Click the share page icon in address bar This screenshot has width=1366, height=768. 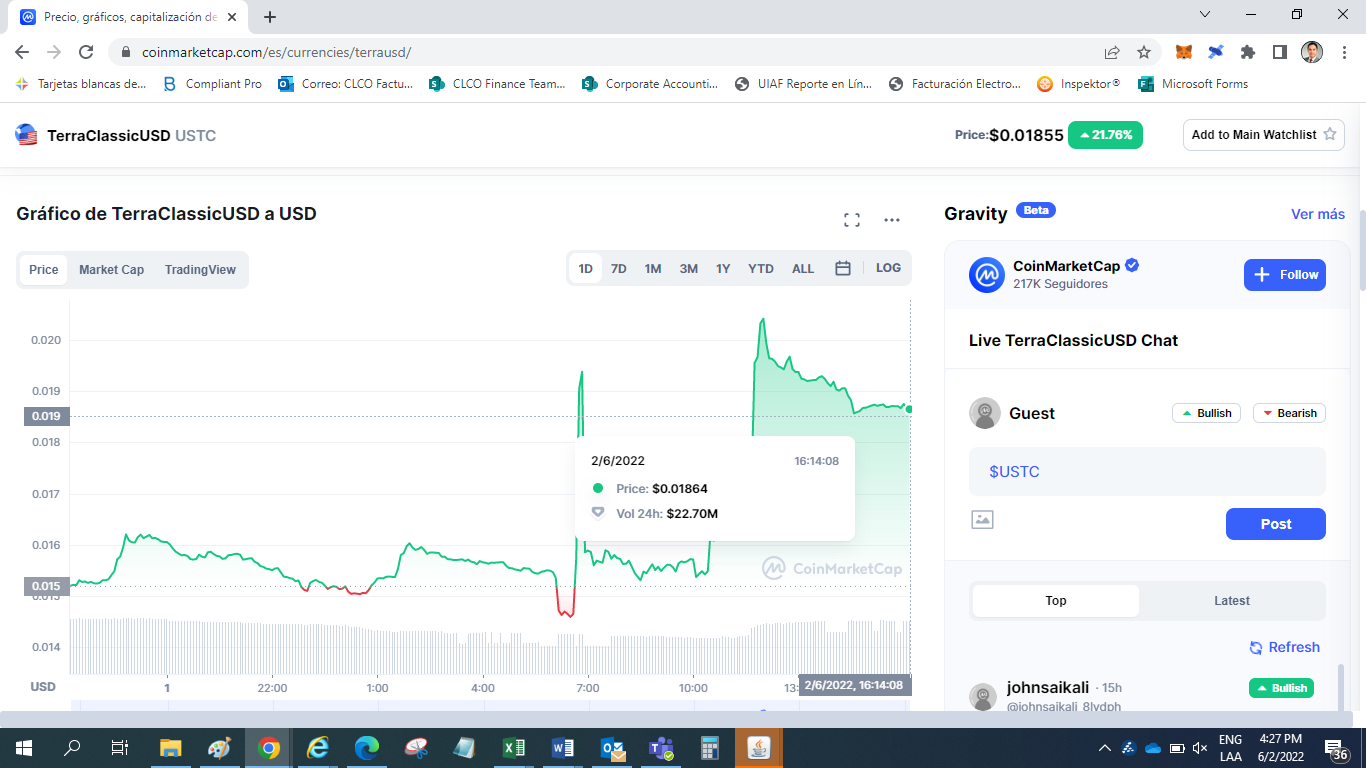pos(1112,52)
